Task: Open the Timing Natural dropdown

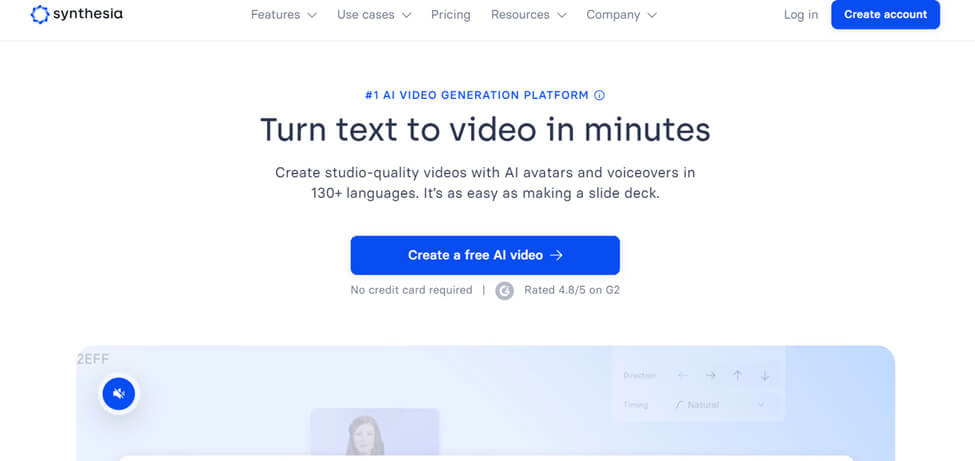Action: [x=720, y=405]
